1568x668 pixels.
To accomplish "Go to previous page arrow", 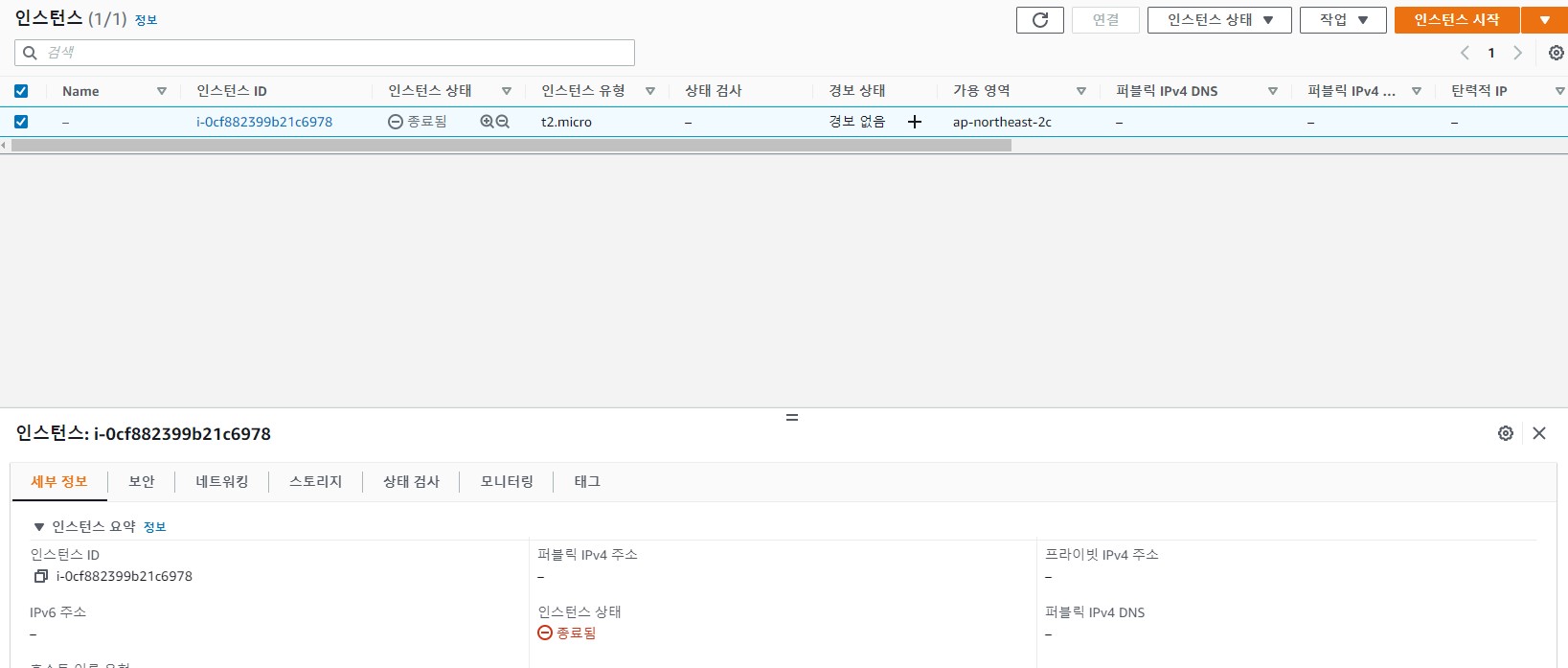I will tap(1465, 53).
